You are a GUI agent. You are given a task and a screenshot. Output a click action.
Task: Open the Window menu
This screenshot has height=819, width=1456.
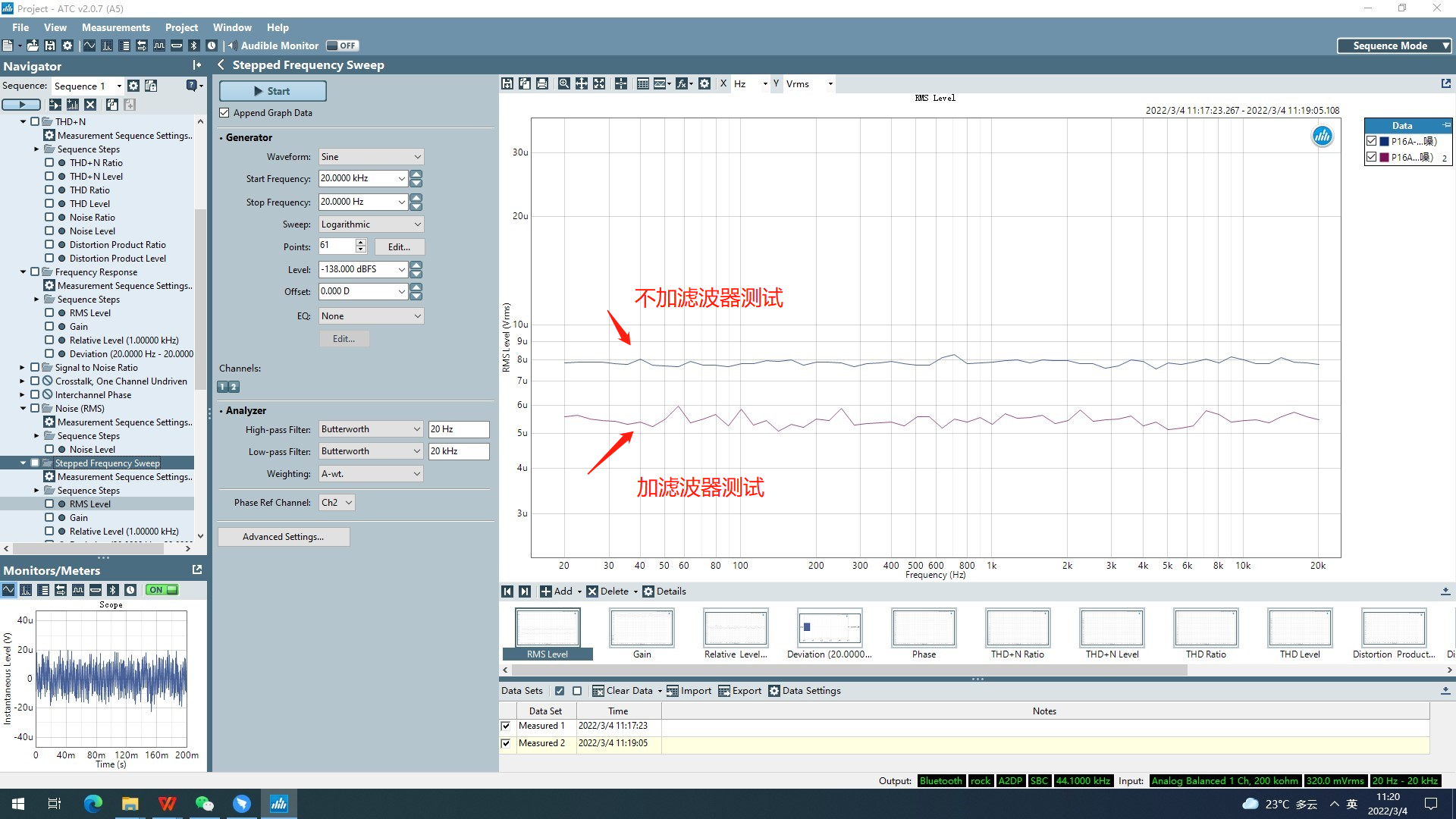(x=232, y=27)
